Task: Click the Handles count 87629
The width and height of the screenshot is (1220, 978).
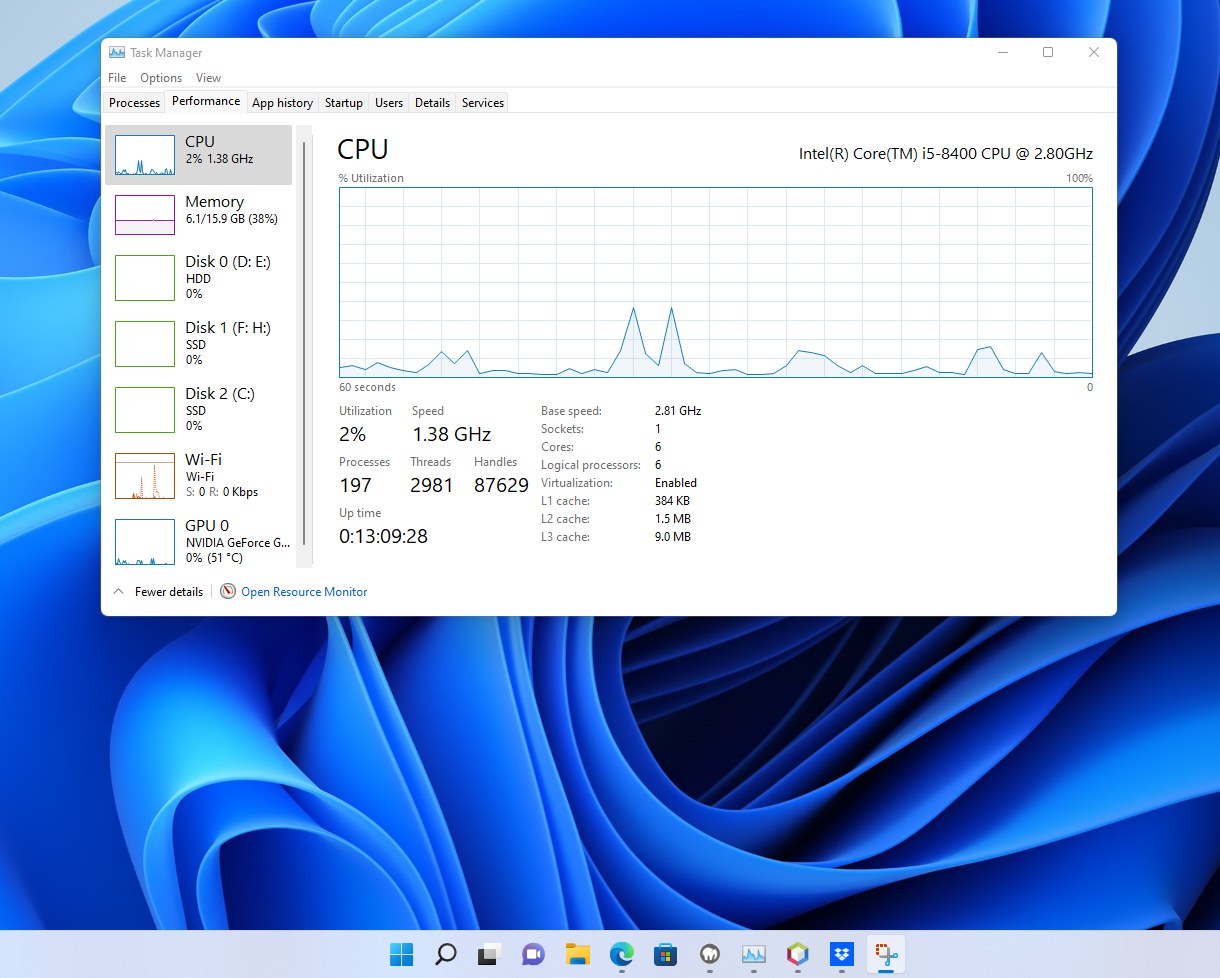Action: click(501, 485)
